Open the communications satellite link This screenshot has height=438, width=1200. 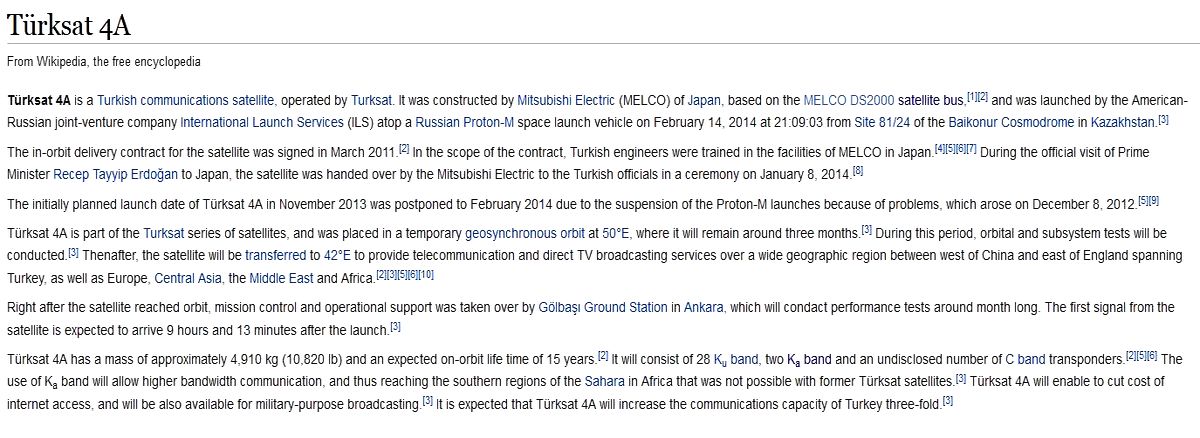click(212, 100)
